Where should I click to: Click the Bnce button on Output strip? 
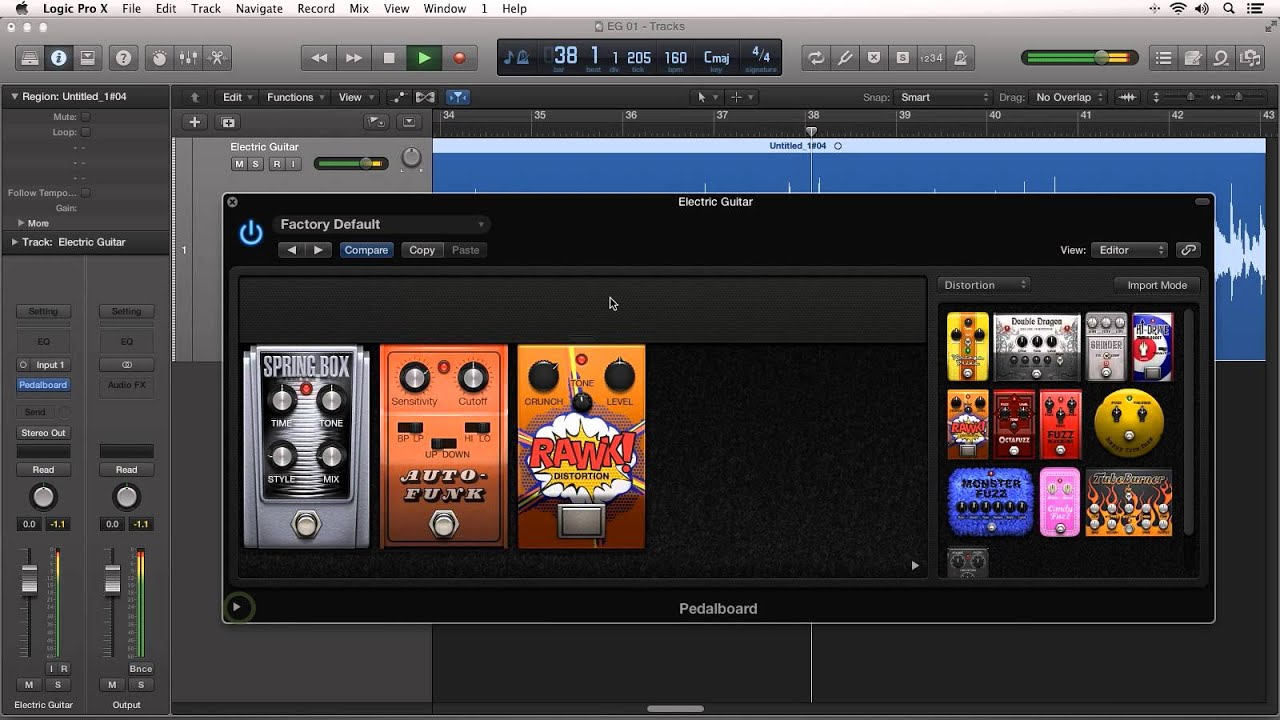pyautogui.click(x=140, y=669)
